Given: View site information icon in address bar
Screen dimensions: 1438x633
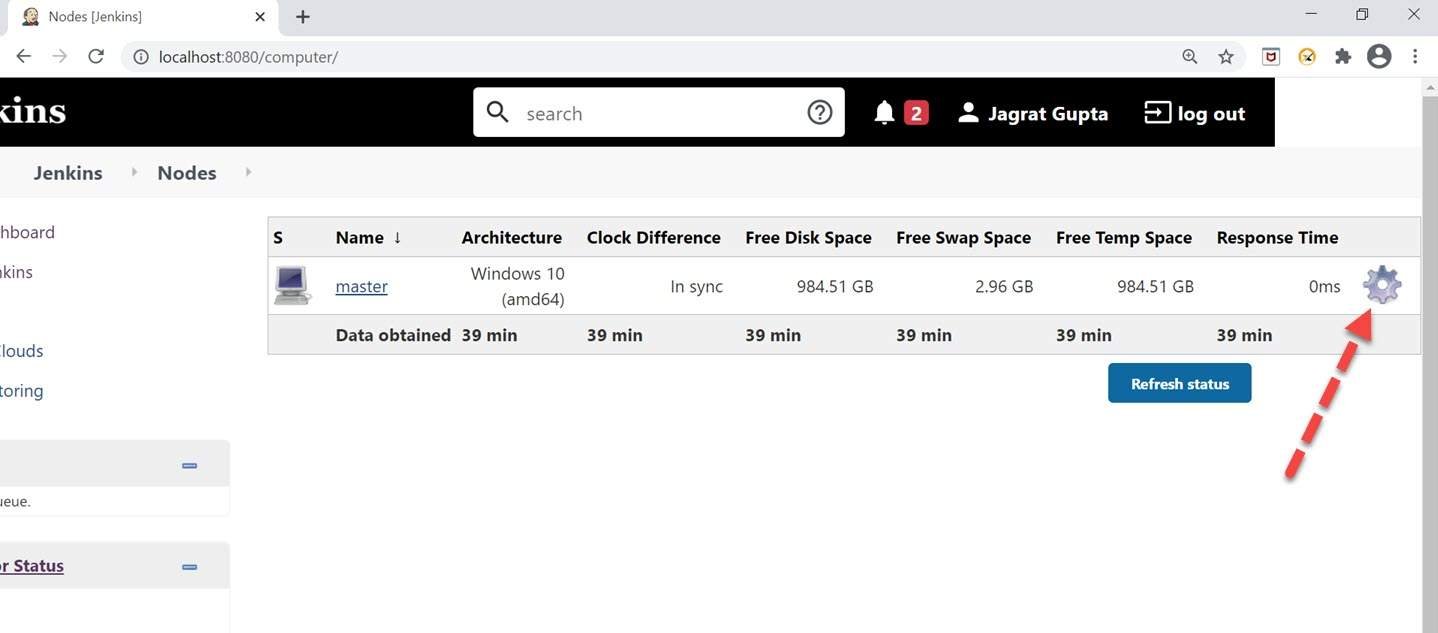Looking at the screenshot, I should pos(141,57).
